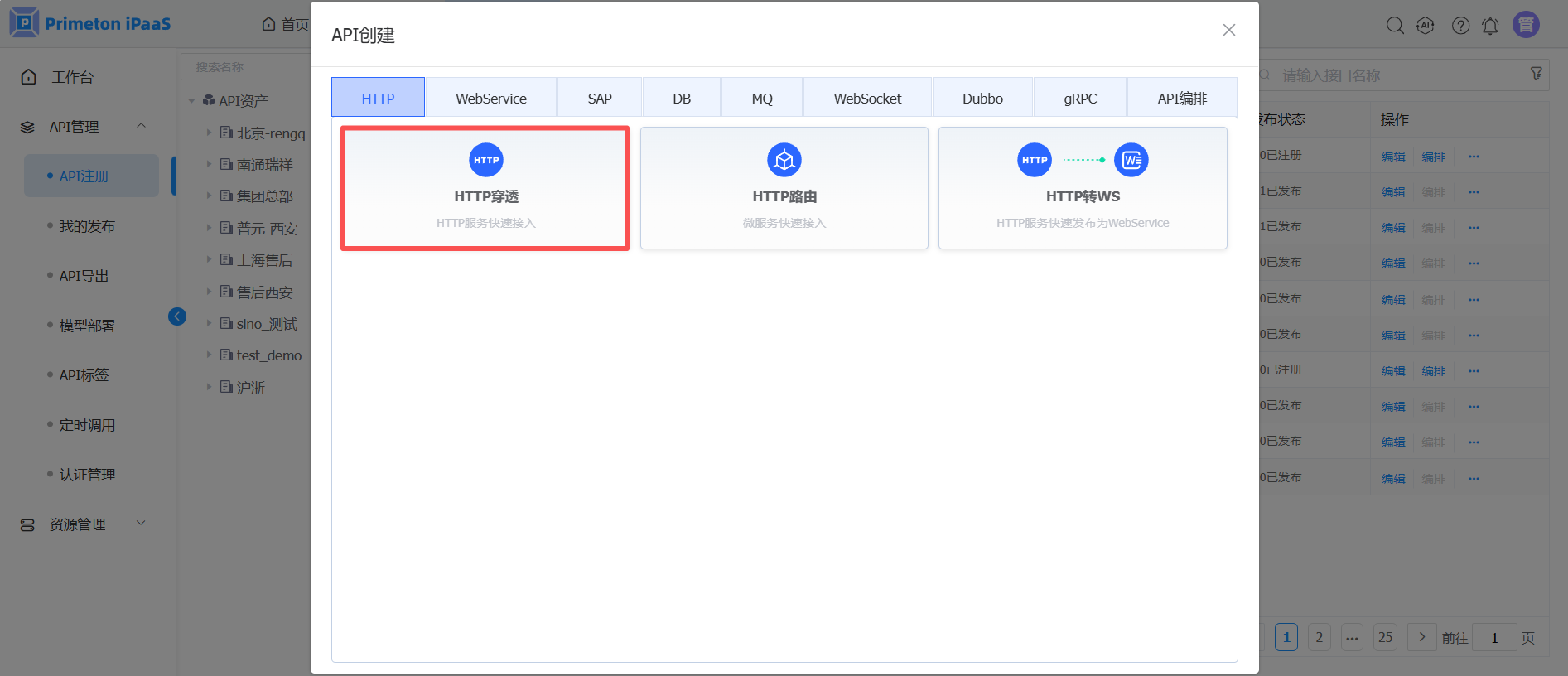This screenshot has width=1568, height=676.
Task: Collapse the API管理 menu section
Action: pyautogui.click(x=141, y=126)
